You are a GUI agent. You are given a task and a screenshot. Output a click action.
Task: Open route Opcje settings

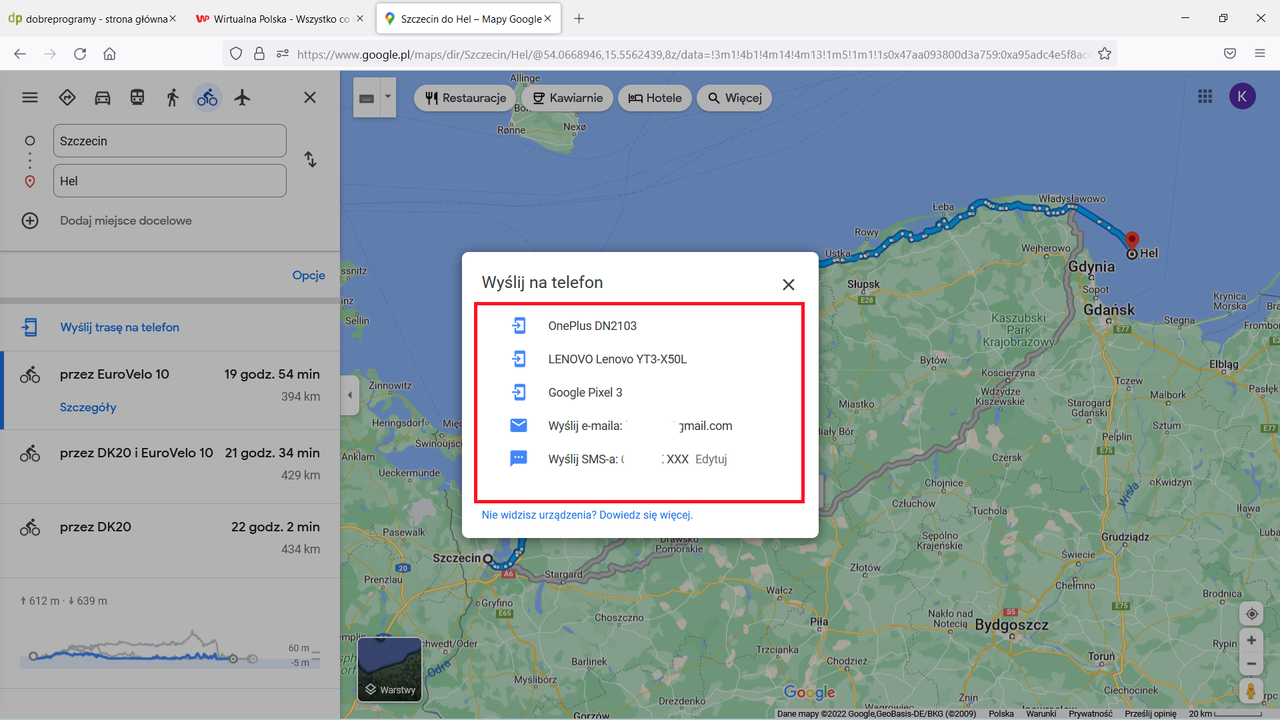(308, 275)
